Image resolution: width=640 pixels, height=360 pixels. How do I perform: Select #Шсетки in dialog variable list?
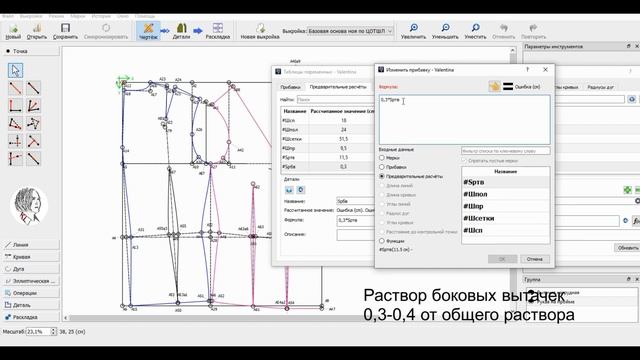point(506,218)
